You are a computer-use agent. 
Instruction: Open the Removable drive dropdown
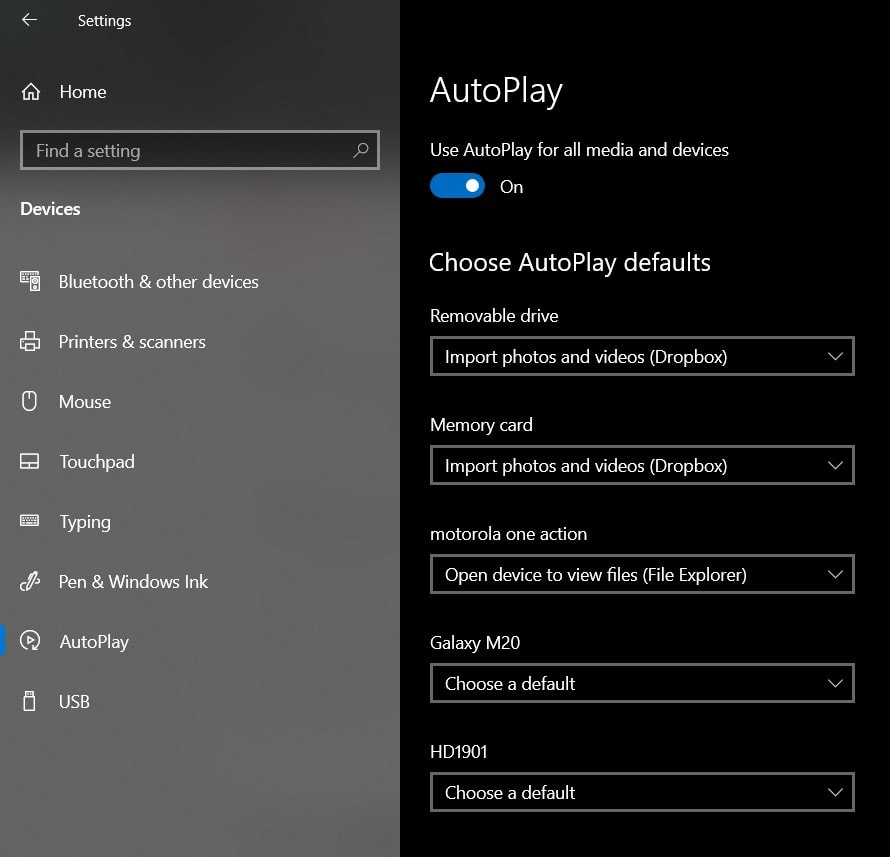point(642,356)
